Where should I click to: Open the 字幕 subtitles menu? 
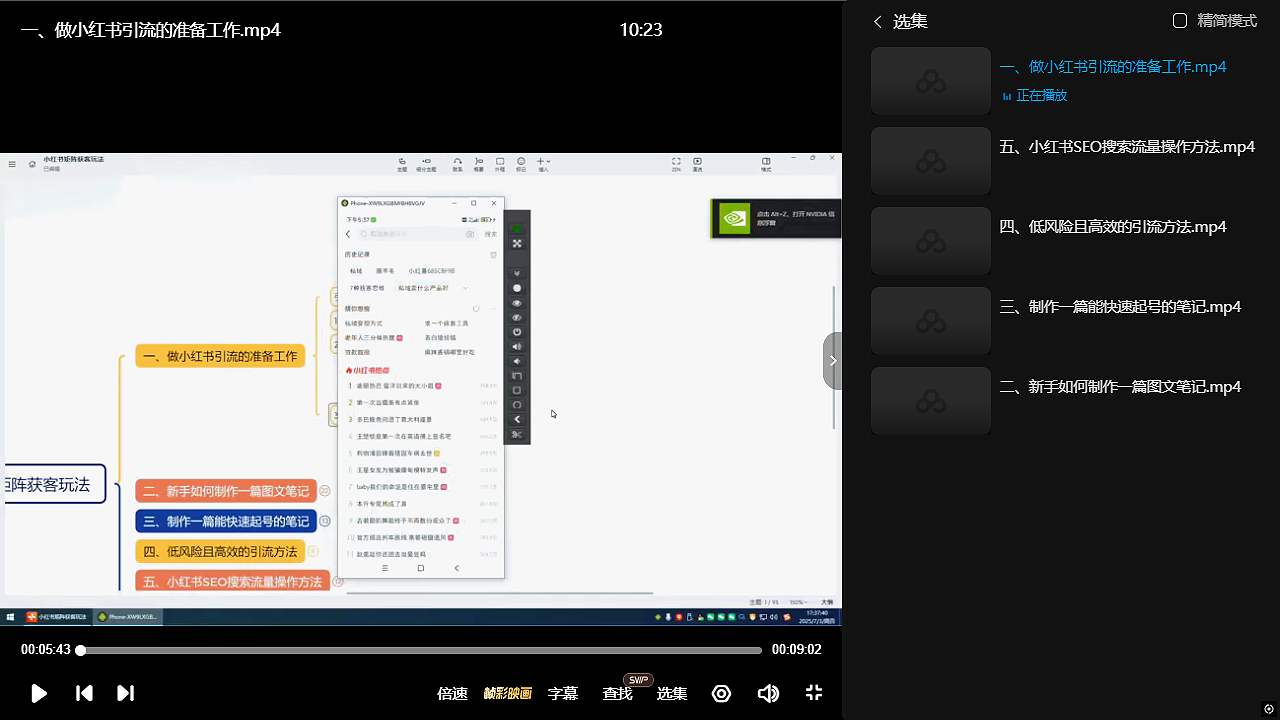pyautogui.click(x=563, y=693)
